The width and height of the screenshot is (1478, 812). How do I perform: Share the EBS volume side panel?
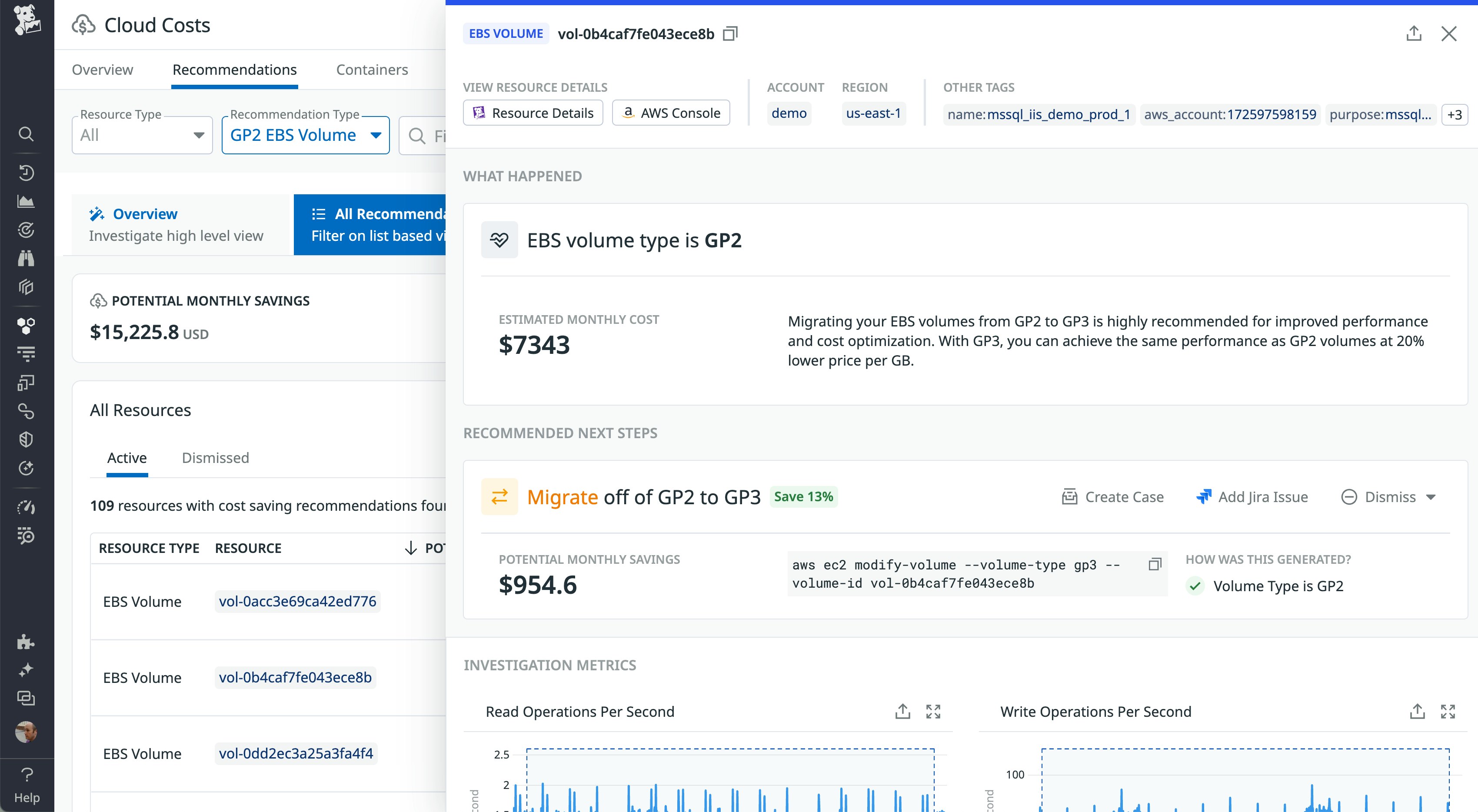click(1414, 33)
